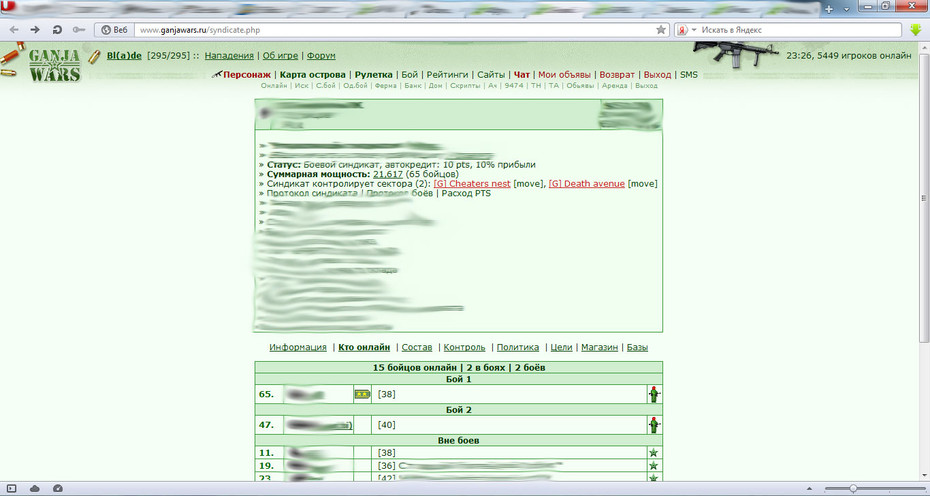Click the Онлайн submenu link
The image size is (930, 496).
click(274, 85)
